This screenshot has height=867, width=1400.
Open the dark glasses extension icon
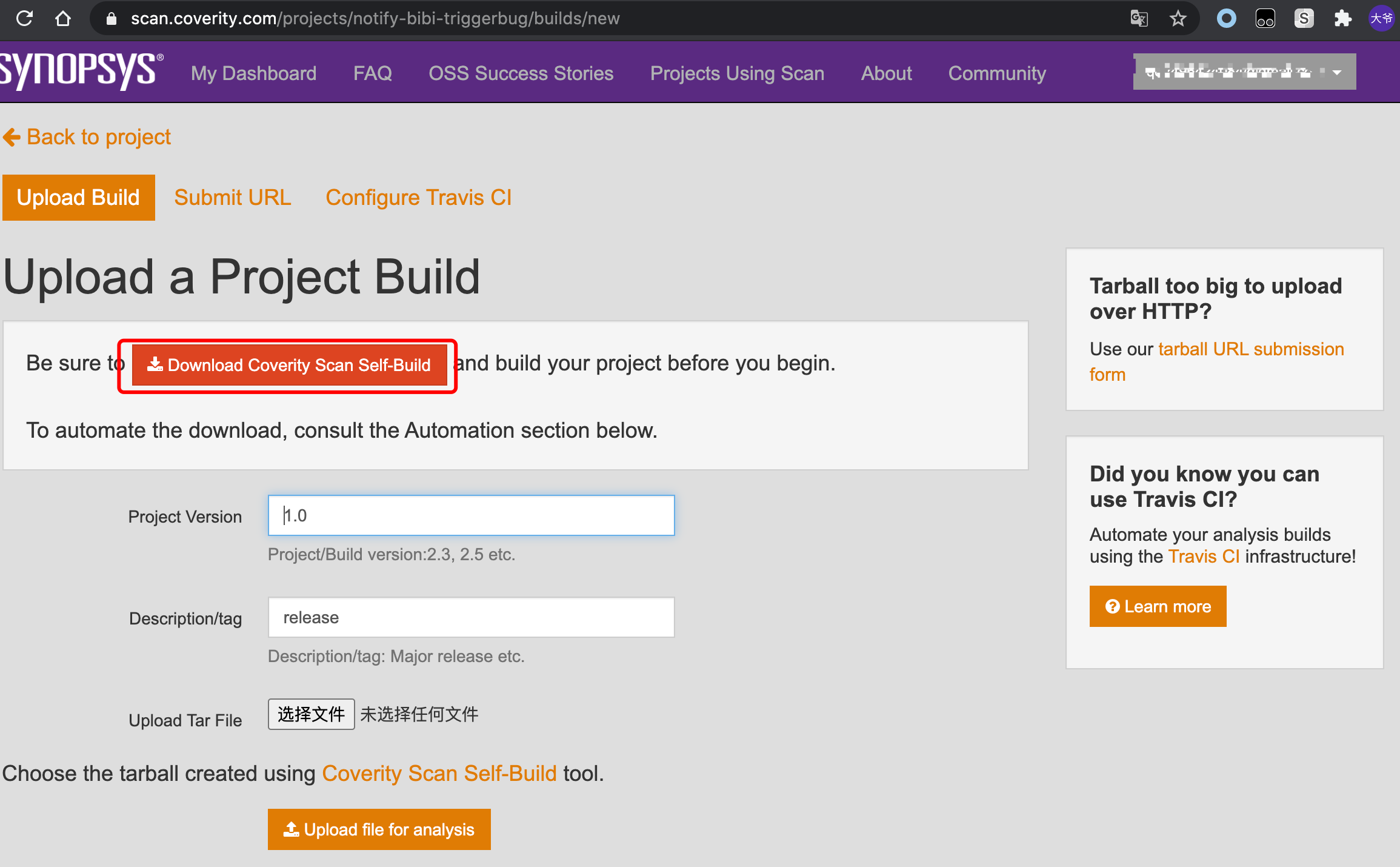[1265, 18]
